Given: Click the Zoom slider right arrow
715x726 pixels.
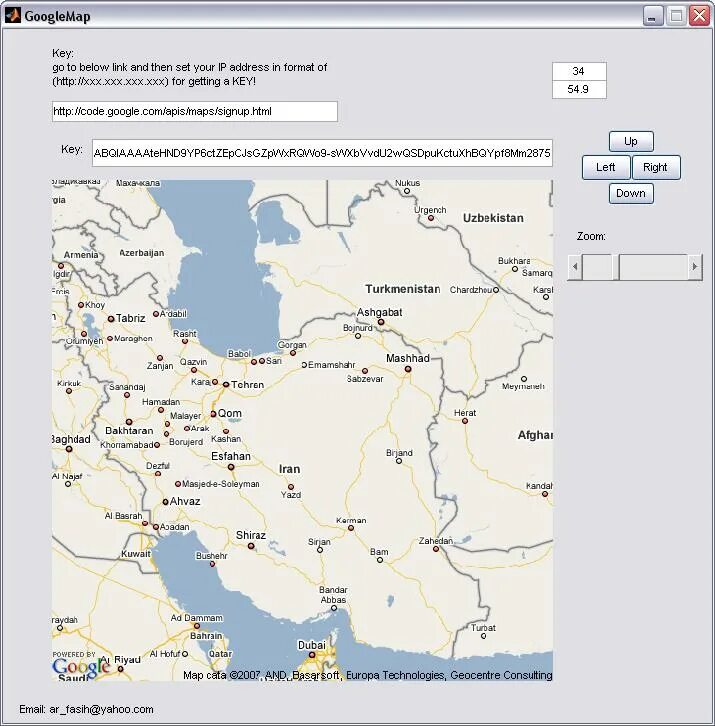Looking at the screenshot, I should tap(695, 267).
